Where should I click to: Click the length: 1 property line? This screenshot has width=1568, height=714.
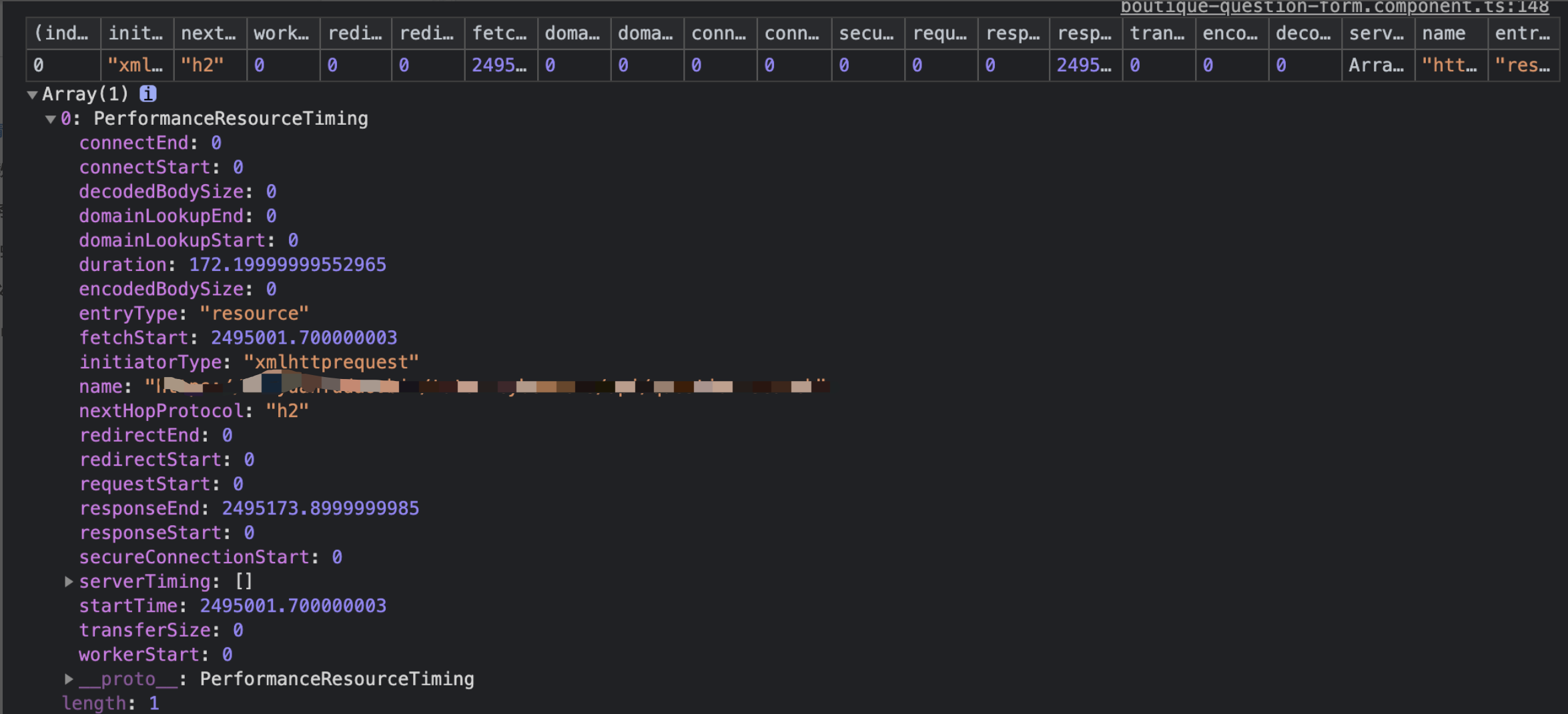(x=111, y=703)
